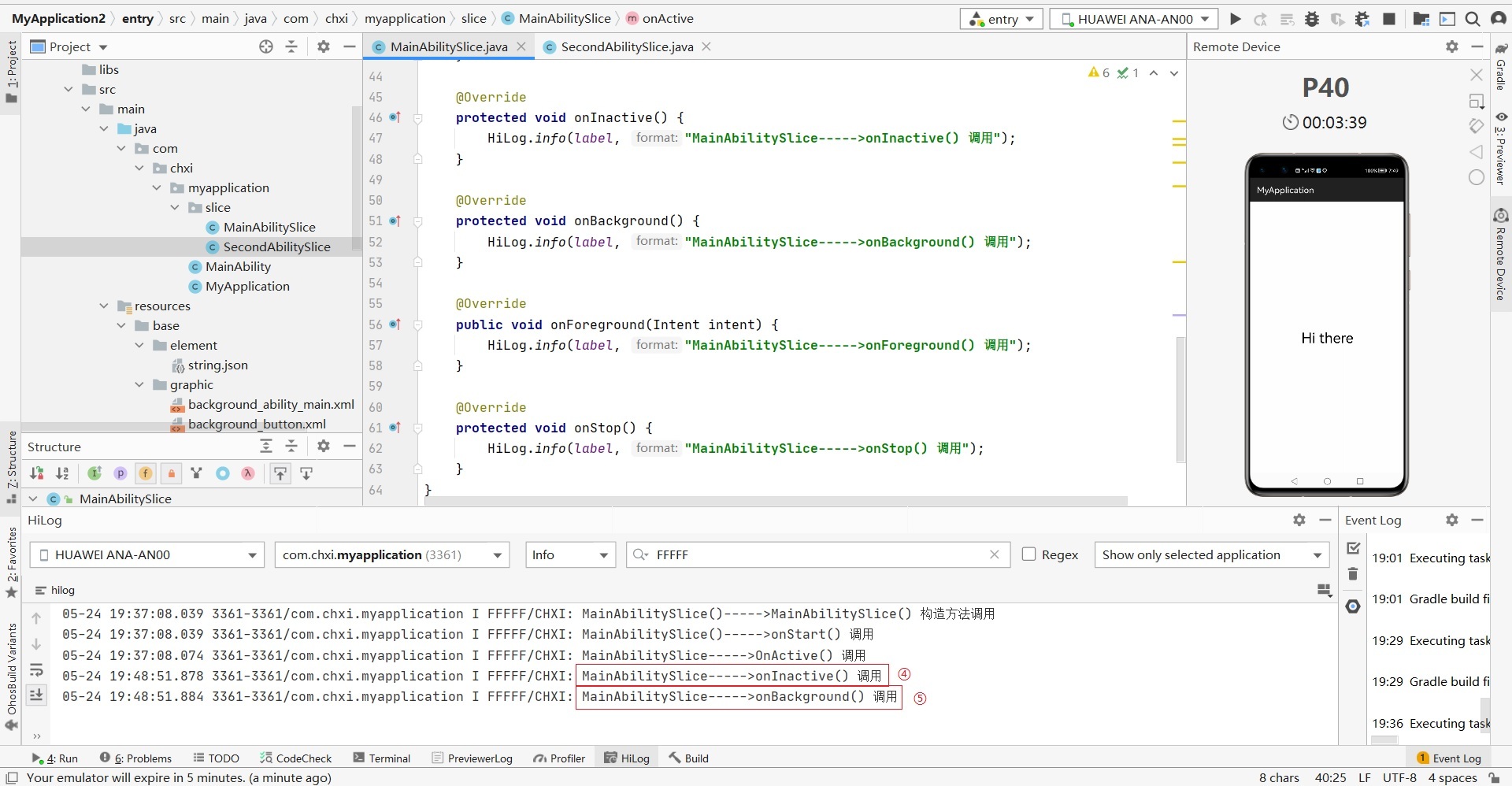Open Show only selected application dropdown
This screenshot has width=1512, height=786.
pyautogui.click(x=1211, y=554)
